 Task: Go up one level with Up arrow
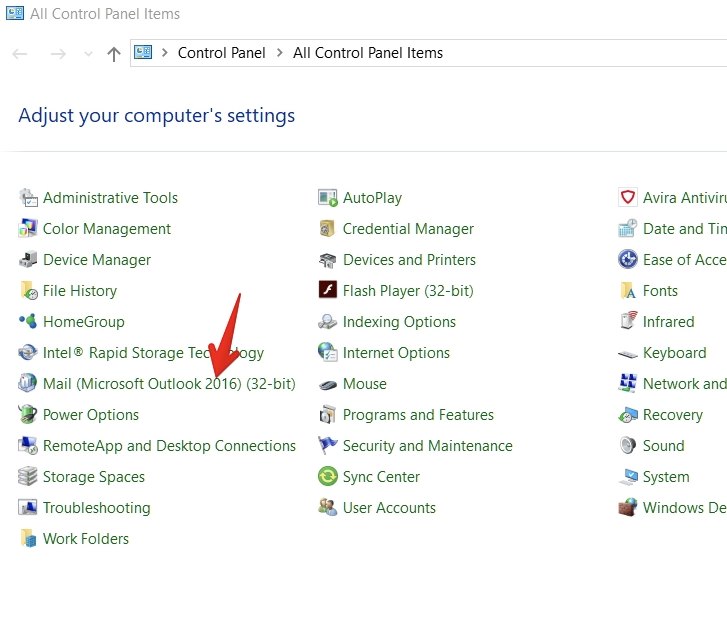114,54
